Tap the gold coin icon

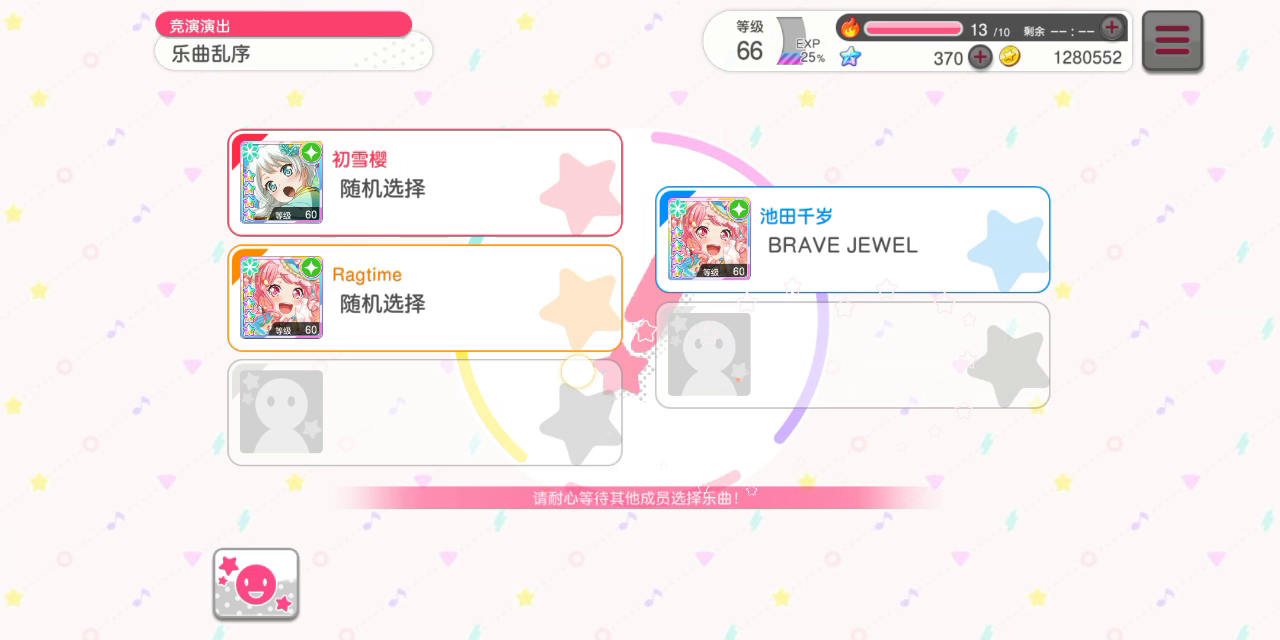point(1010,57)
